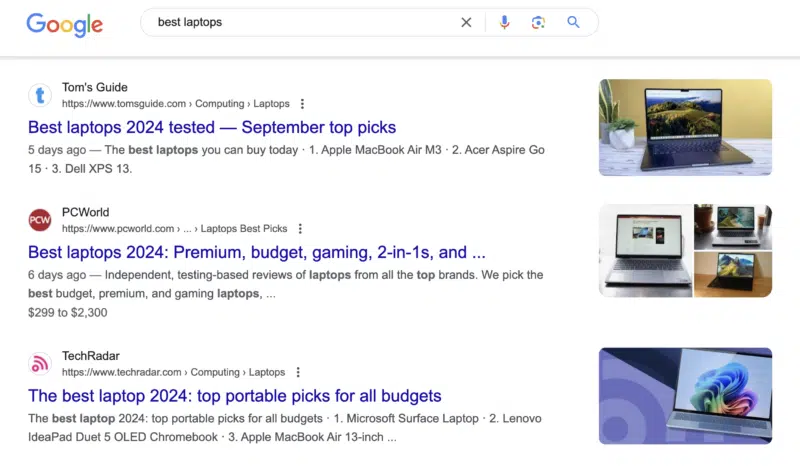The width and height of the screenshot is (800, 466).
Task: Clear the search box with X icon
Action: (x=466, y=22)
